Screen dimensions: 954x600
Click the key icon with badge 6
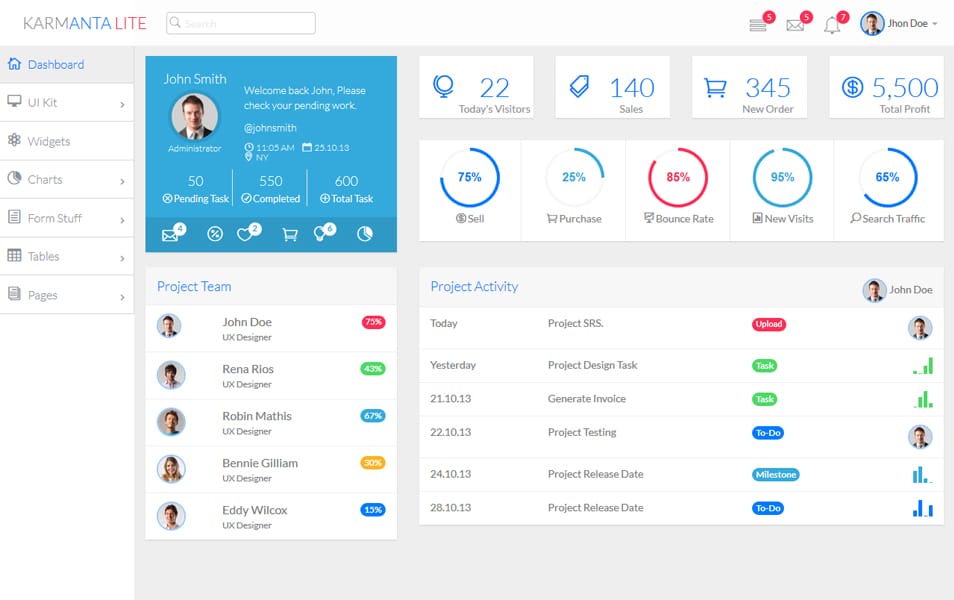tap(320, 234)
